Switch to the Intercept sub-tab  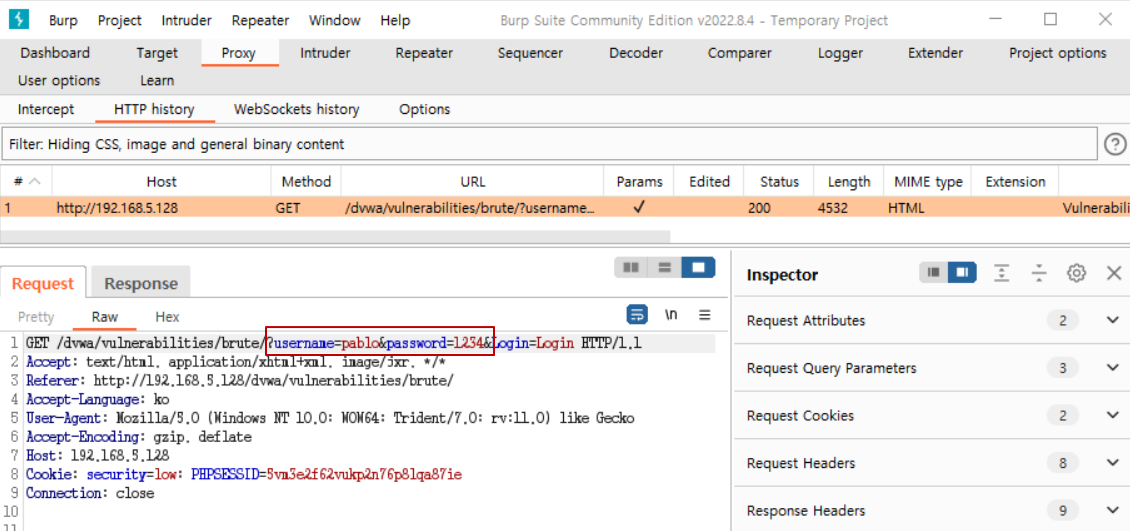[x=46, y=110]
